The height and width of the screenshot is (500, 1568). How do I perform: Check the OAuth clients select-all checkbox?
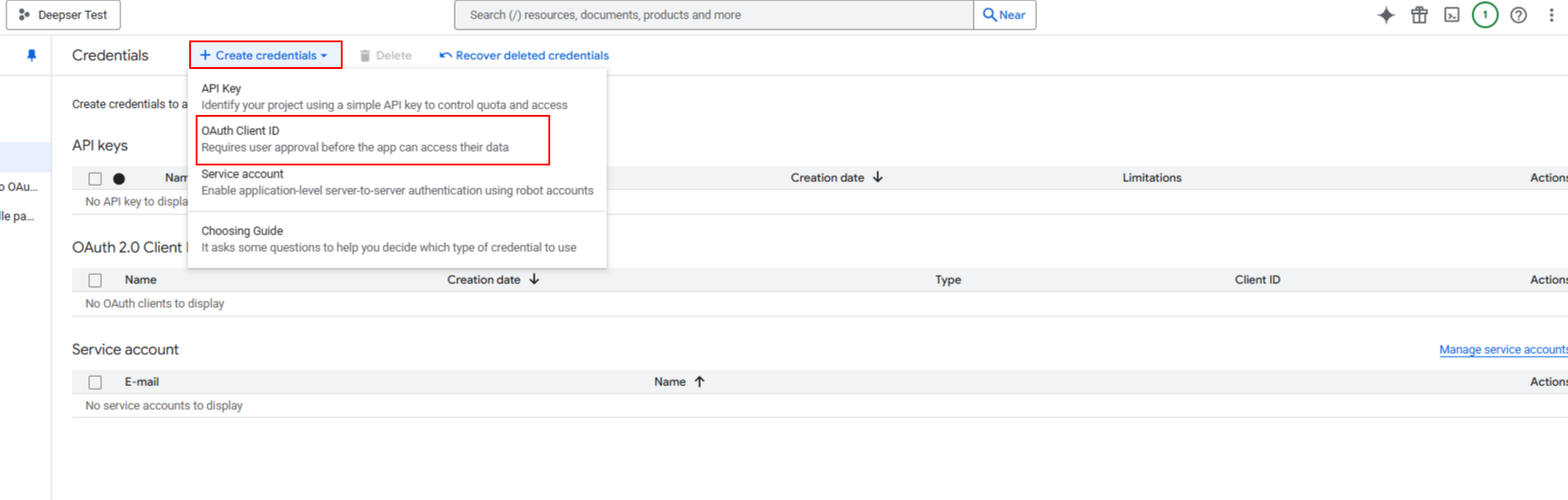[x=95, y=280]
